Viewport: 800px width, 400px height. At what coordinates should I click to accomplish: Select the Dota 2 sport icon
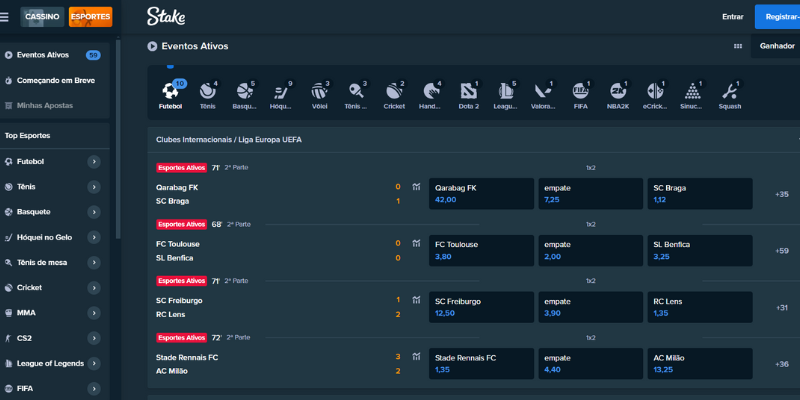468,93
